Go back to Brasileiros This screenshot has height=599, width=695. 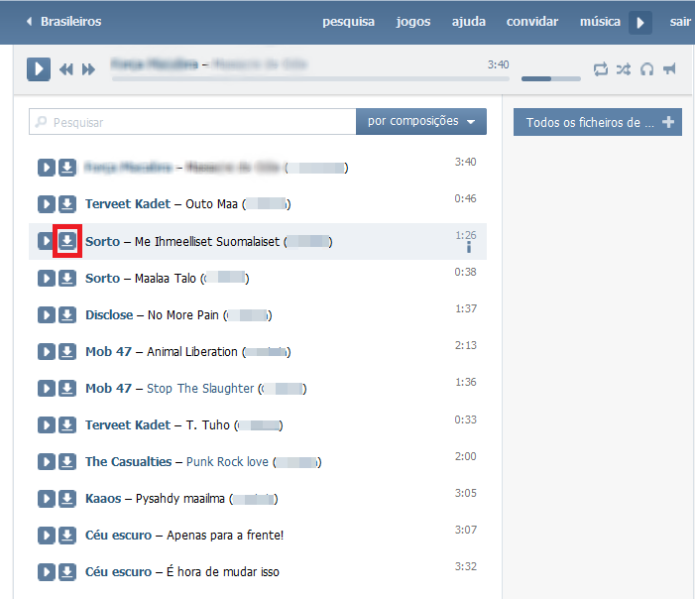64,21
